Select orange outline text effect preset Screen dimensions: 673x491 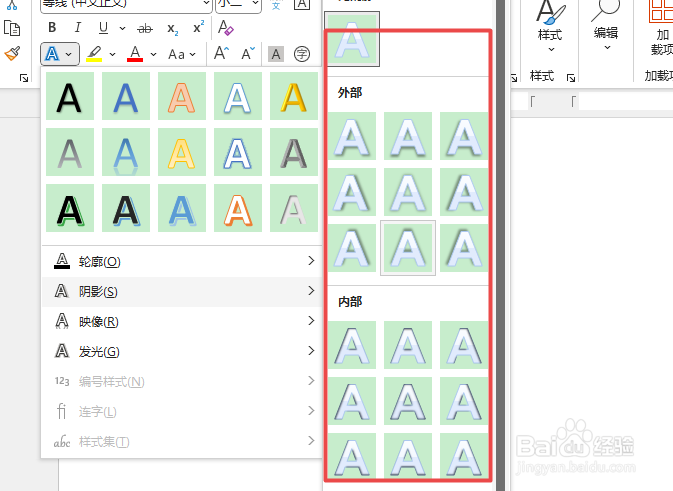[182, 96]
